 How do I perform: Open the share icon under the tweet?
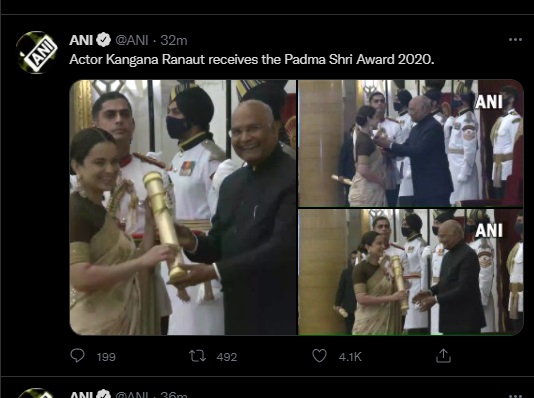coord(443,356)
